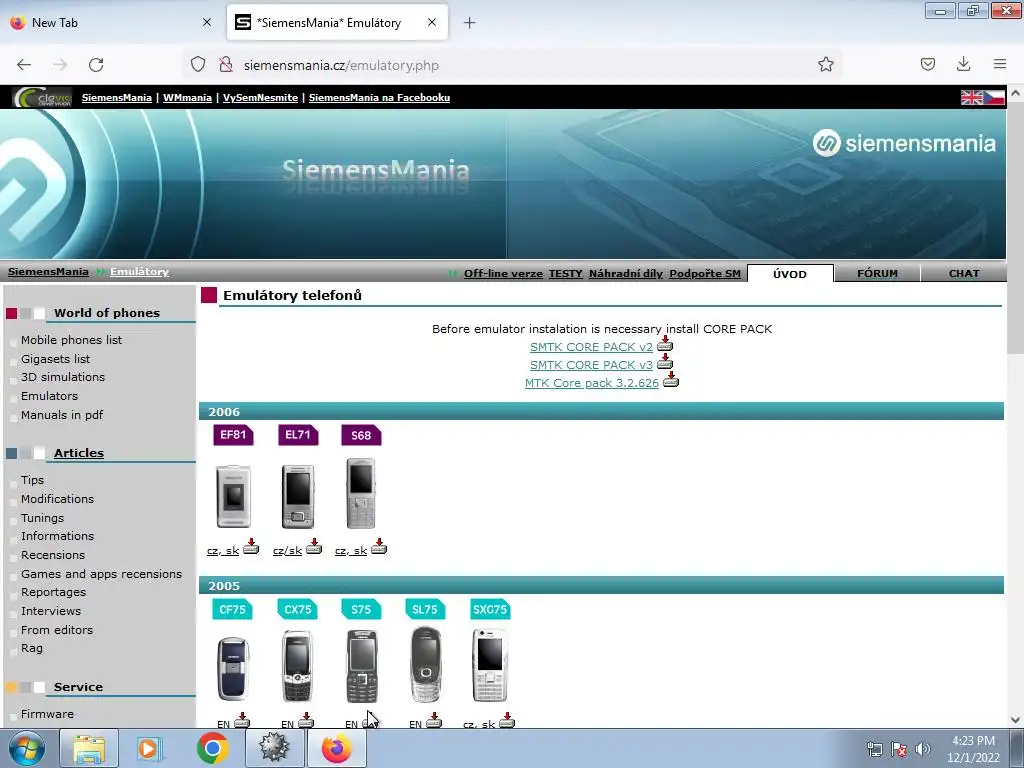Open Manuals in pdf in sidebar
The height and width of the screenshot is (768, 1024).
pos(62,415)
